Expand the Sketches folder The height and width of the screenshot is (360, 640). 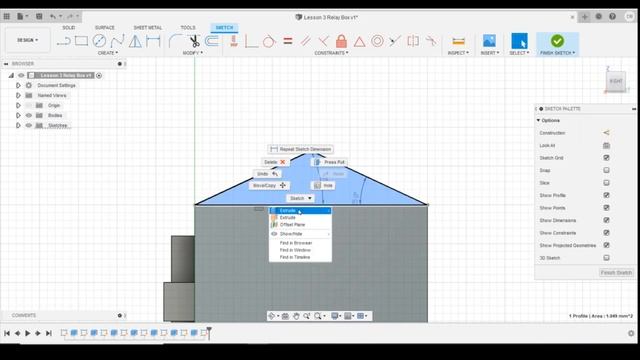18,125
